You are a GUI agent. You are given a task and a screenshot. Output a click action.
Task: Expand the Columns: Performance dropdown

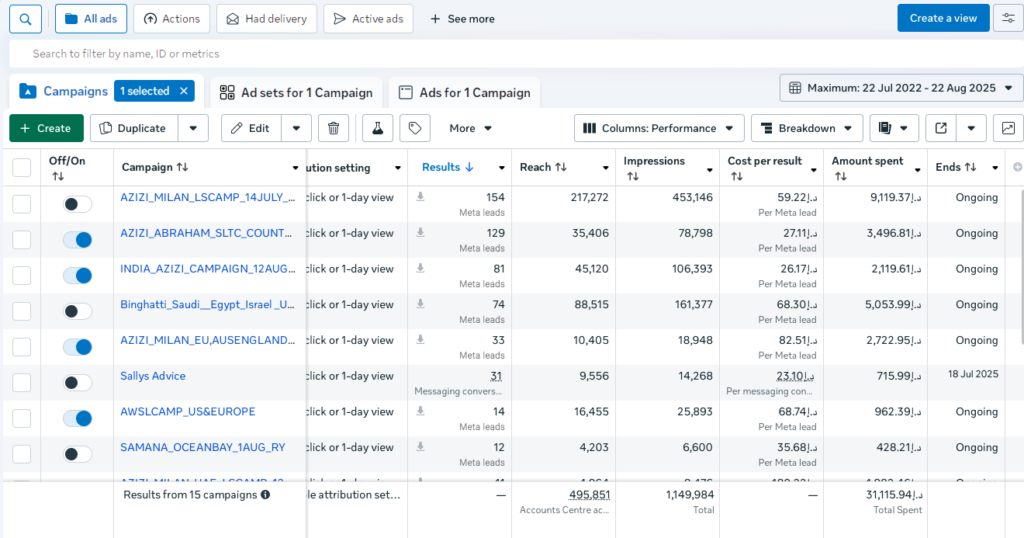click(x=659, y=128)
